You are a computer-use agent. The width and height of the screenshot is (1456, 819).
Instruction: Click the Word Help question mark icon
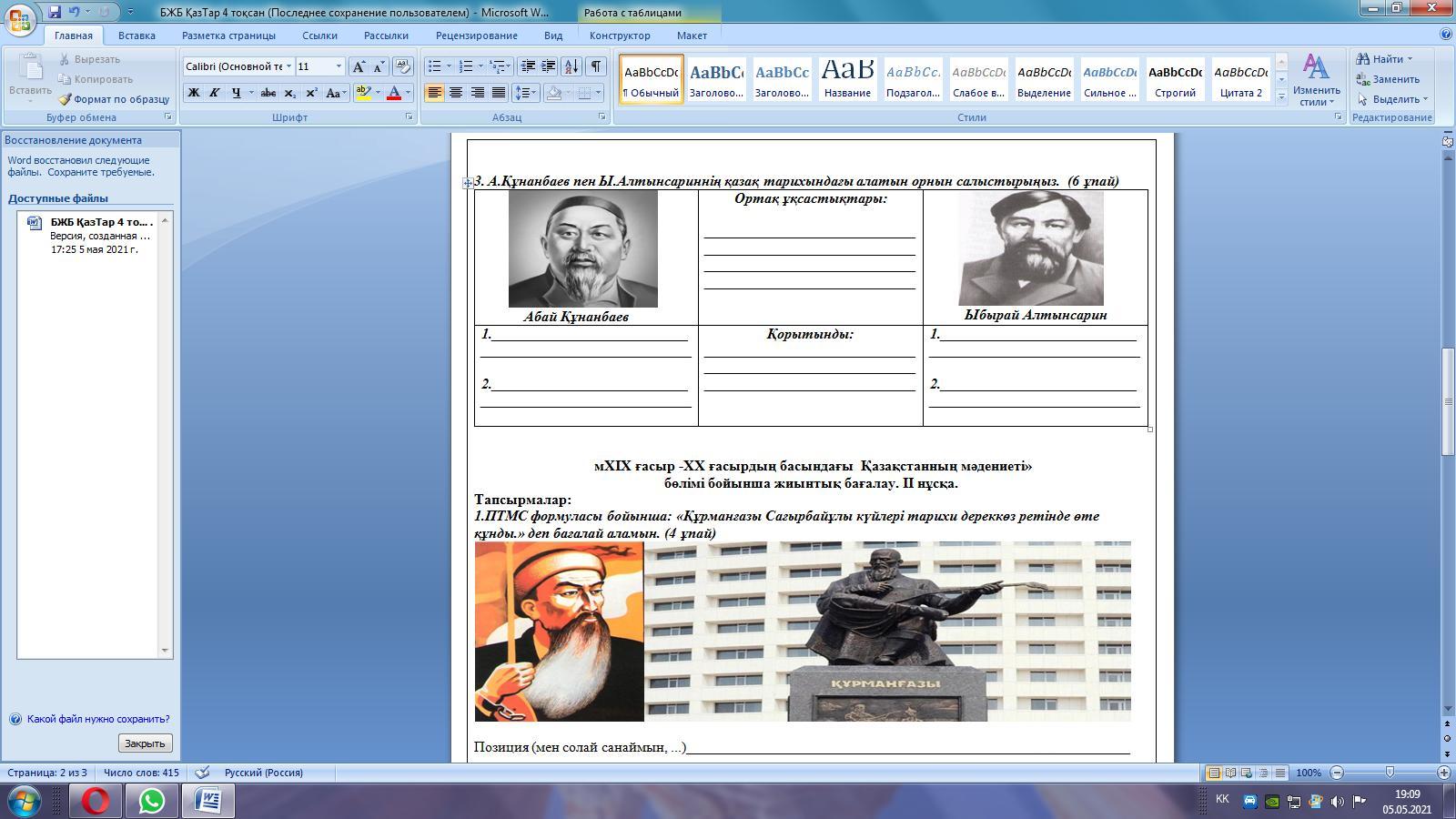point(1446,35)
